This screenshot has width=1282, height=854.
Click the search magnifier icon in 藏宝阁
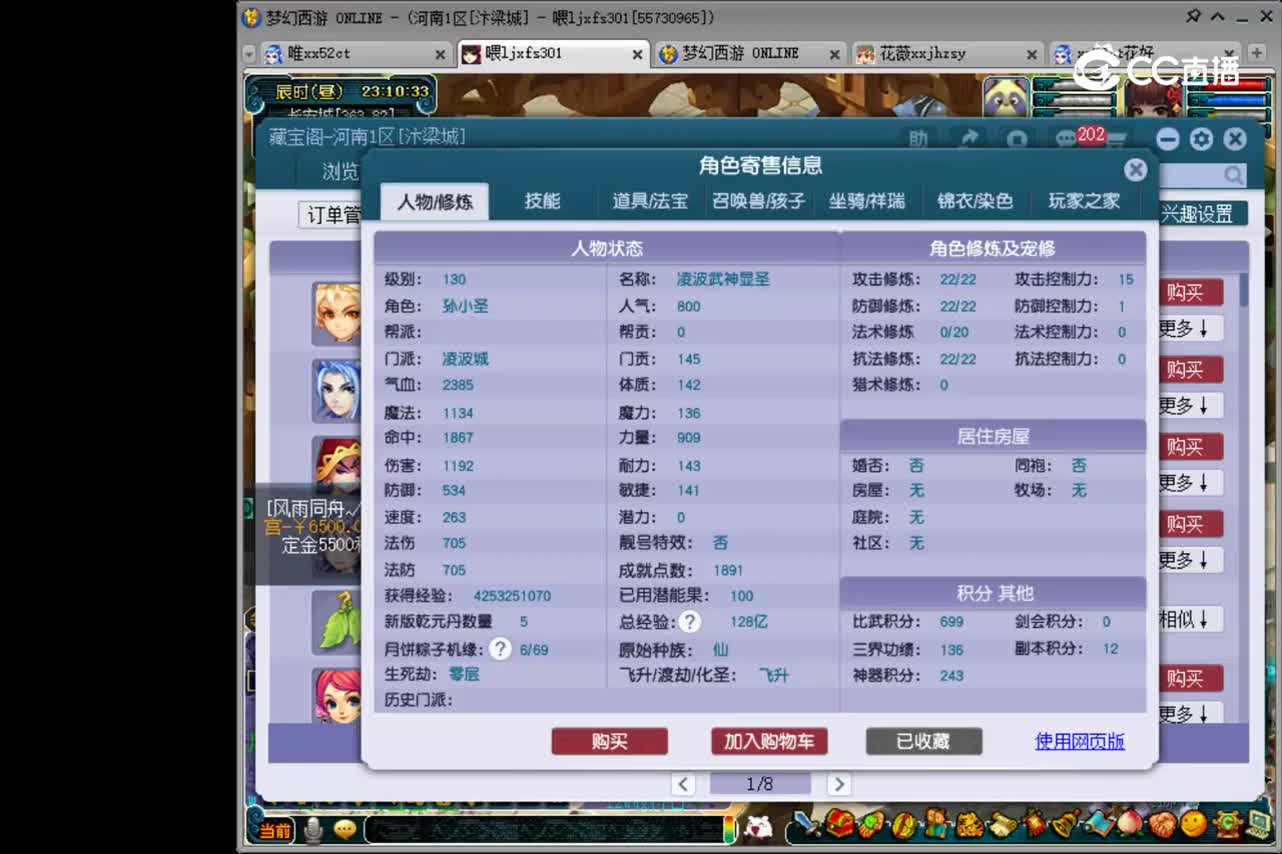coord(1234,175)
